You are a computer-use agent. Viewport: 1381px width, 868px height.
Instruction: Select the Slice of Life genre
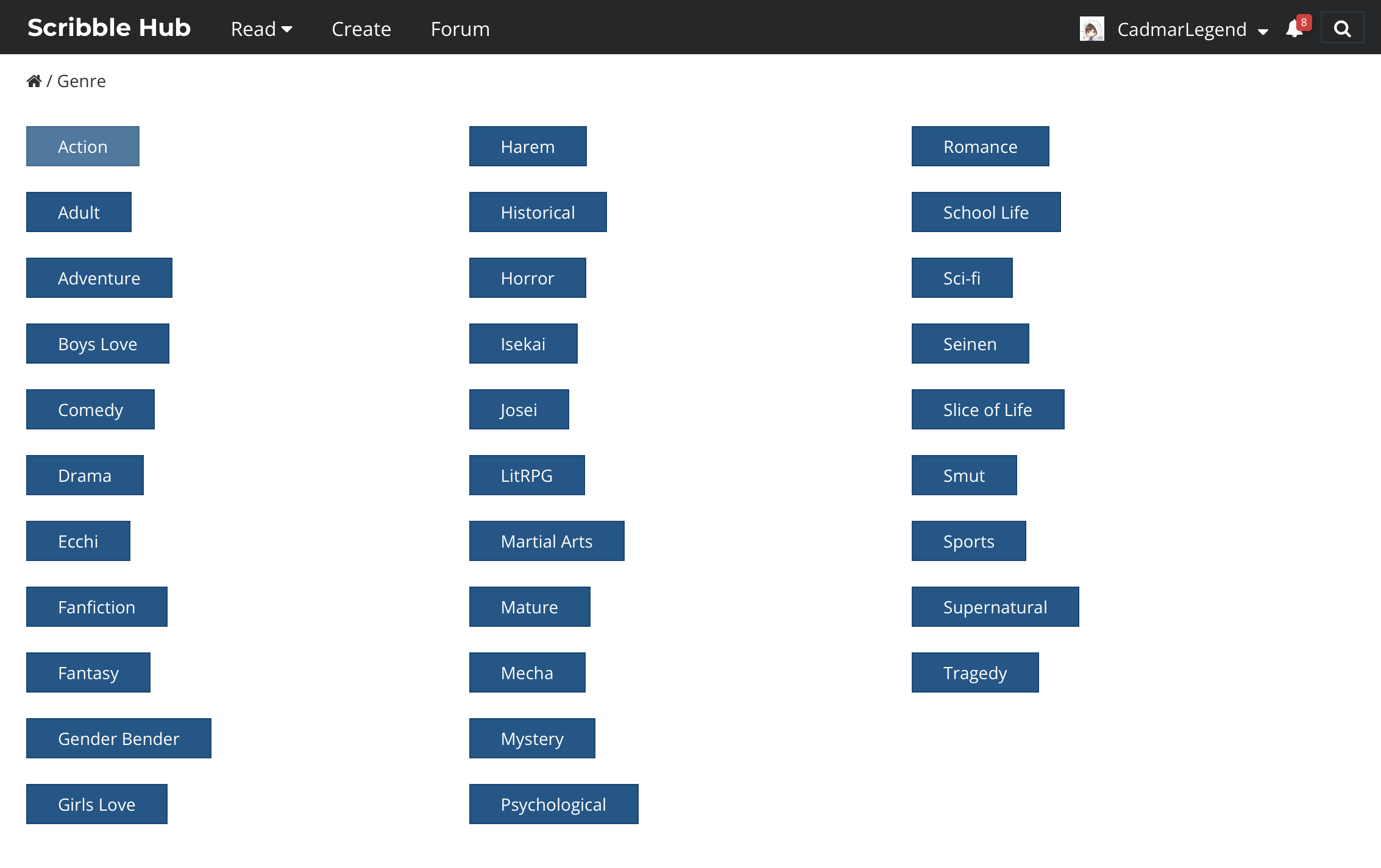point(987,409)
